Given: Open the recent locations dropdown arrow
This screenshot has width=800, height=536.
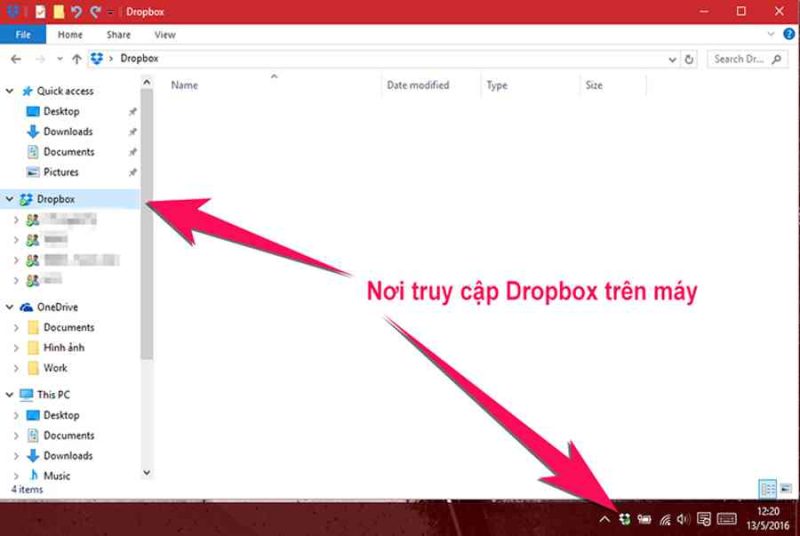Looking at the screenshot, I should pos(60,59).
